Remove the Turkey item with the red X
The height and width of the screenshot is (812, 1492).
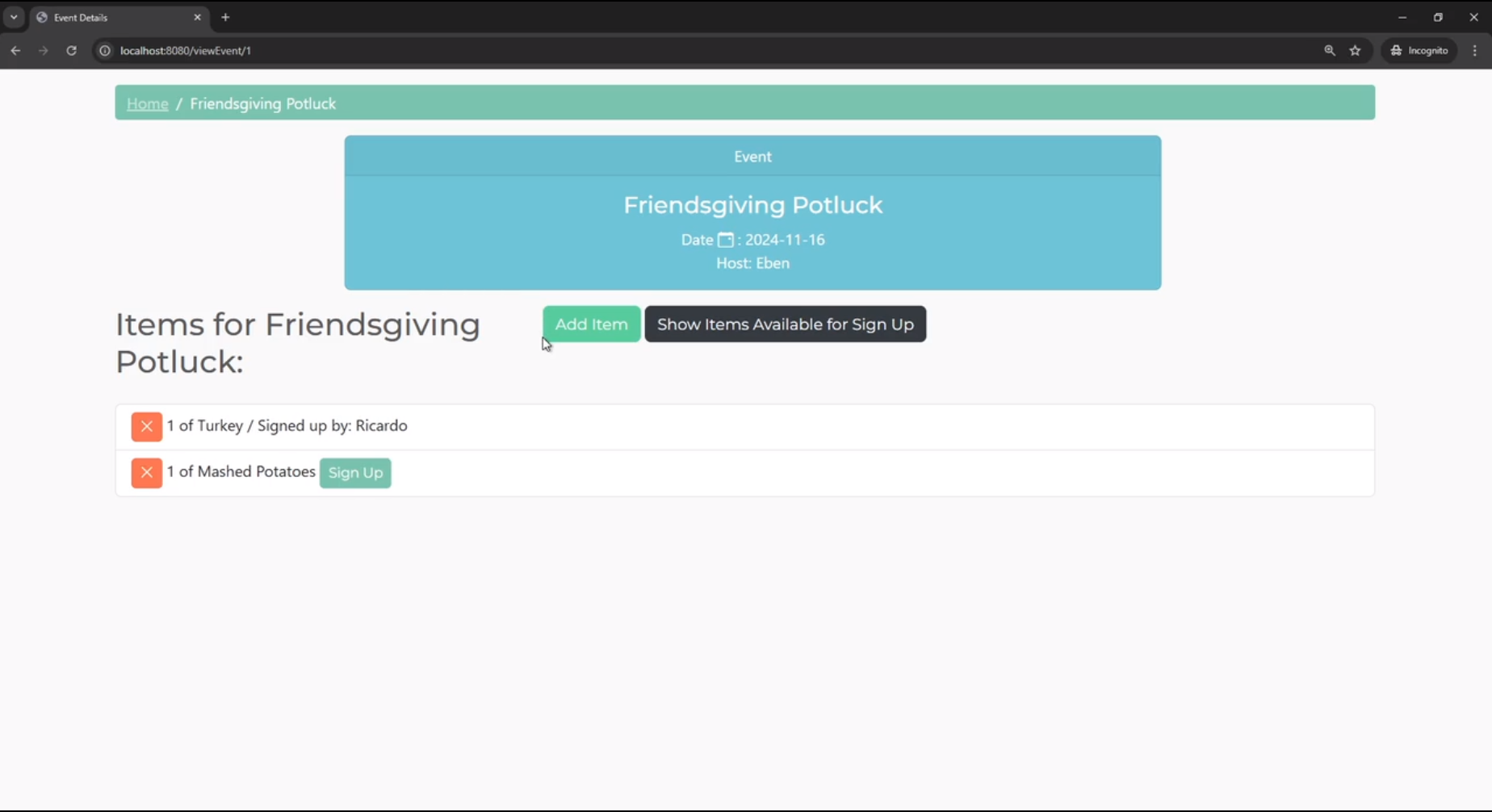pos(146,426)
